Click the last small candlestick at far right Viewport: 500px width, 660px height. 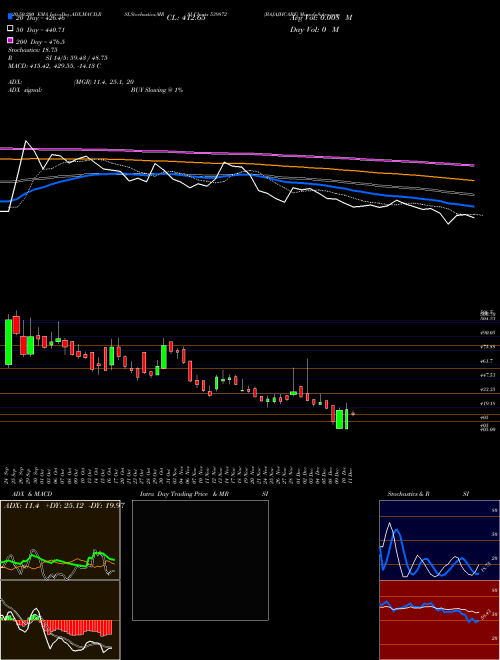tap(353, 414)
